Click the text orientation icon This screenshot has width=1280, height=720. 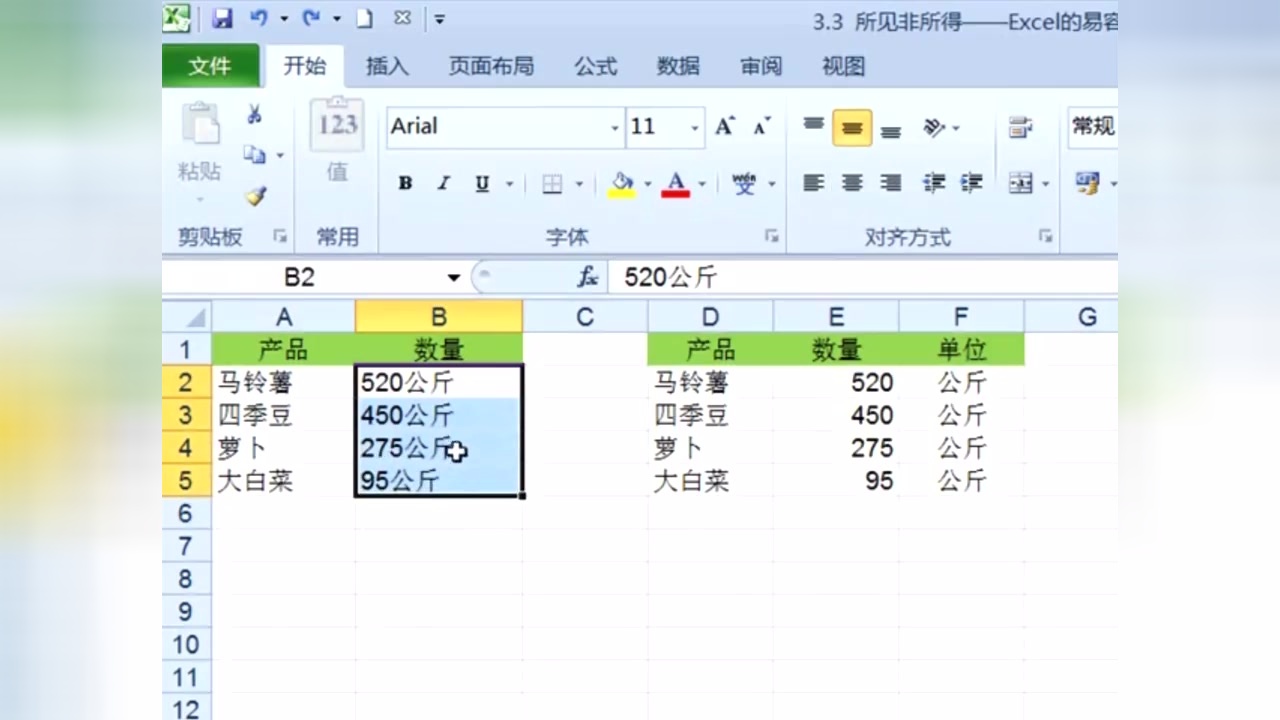(934, 127)
